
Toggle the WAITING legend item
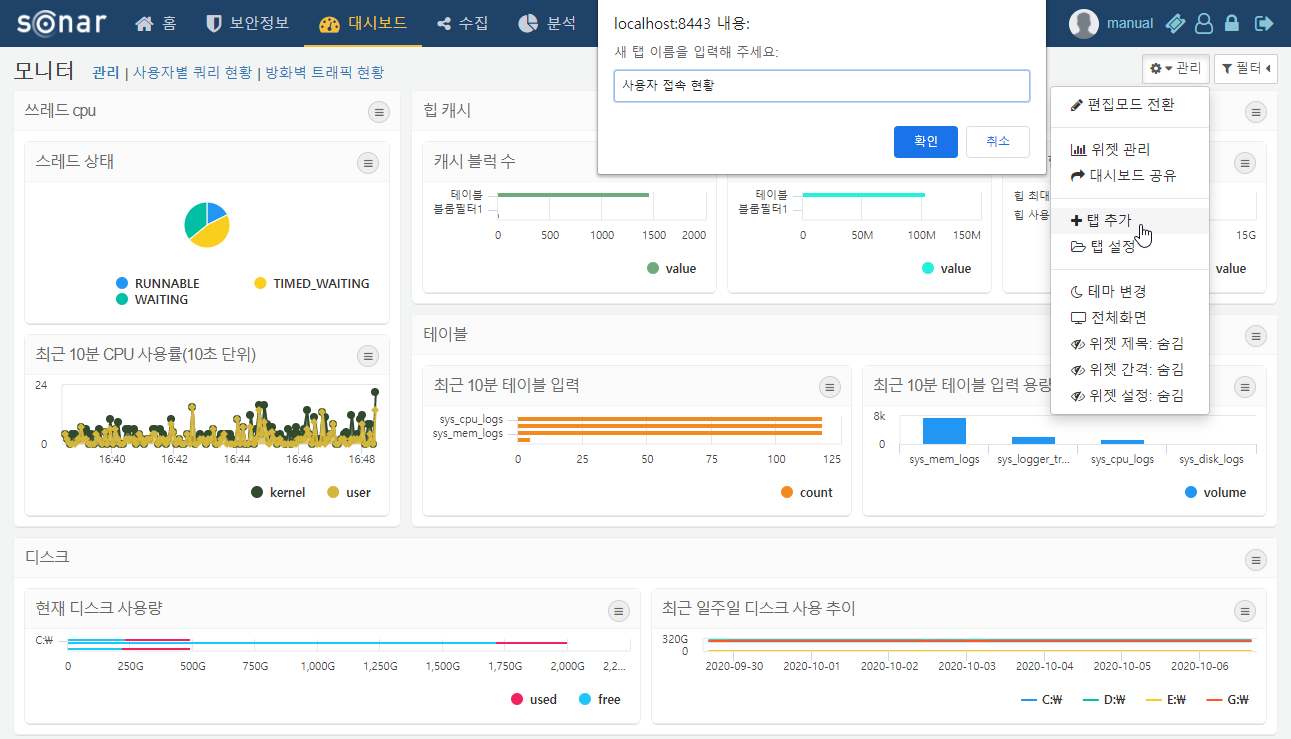(152, 299)
